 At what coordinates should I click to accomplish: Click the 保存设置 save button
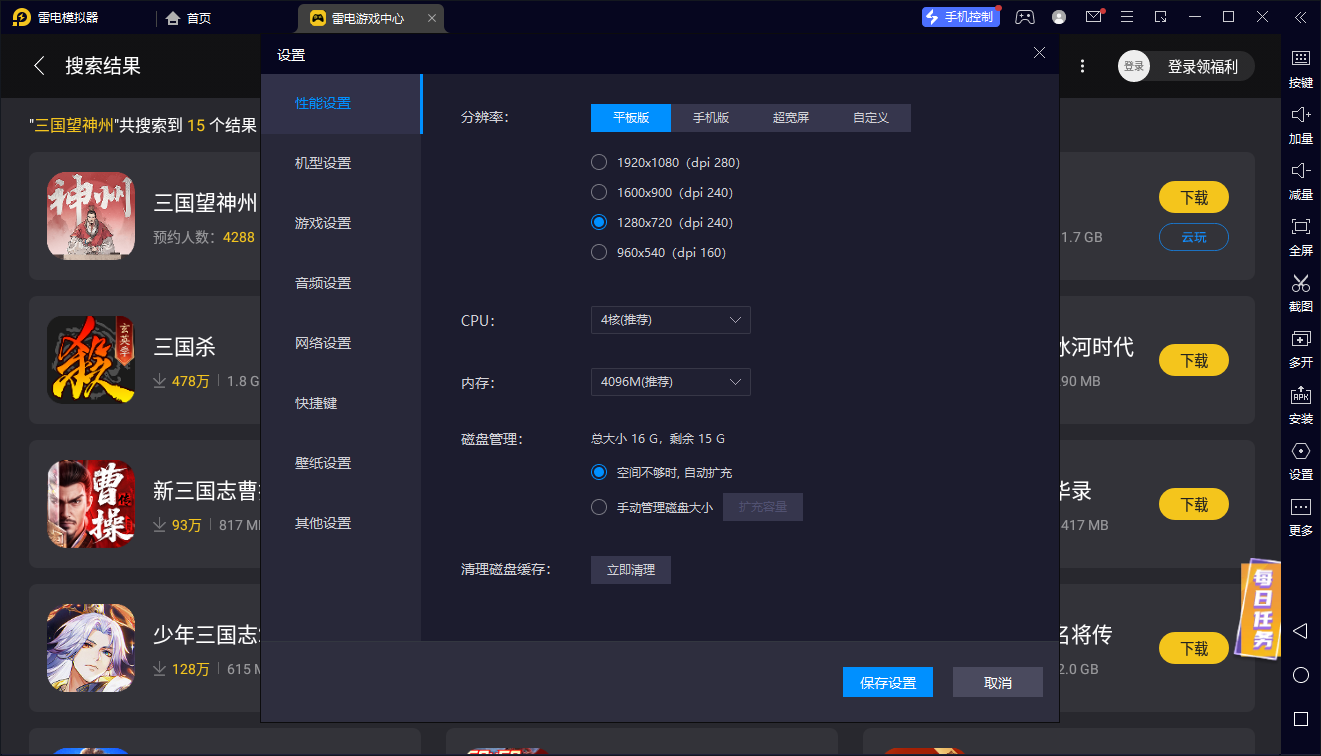[x=887, y=681]
